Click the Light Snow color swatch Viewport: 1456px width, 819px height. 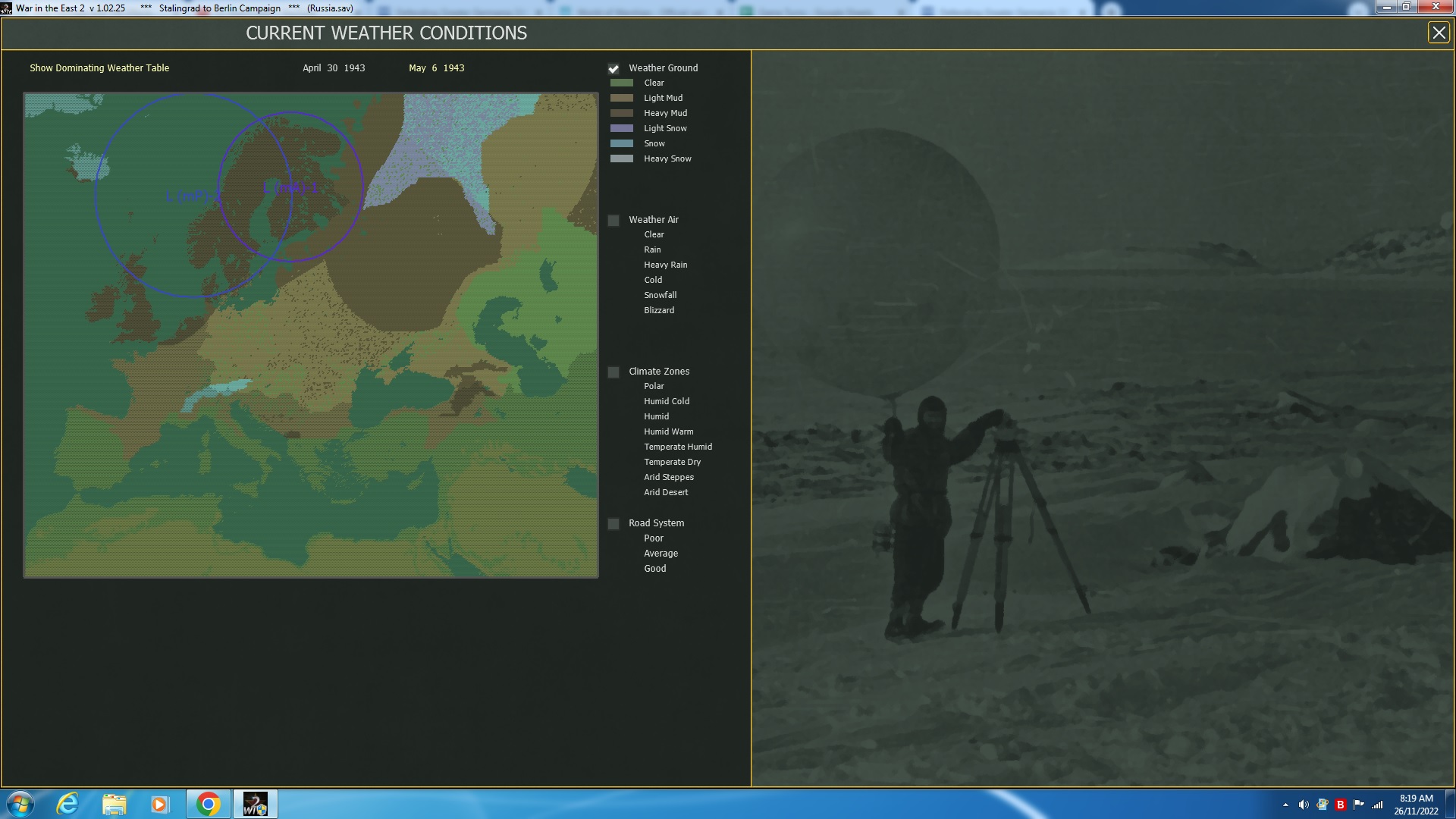click(x=622, y=129)
